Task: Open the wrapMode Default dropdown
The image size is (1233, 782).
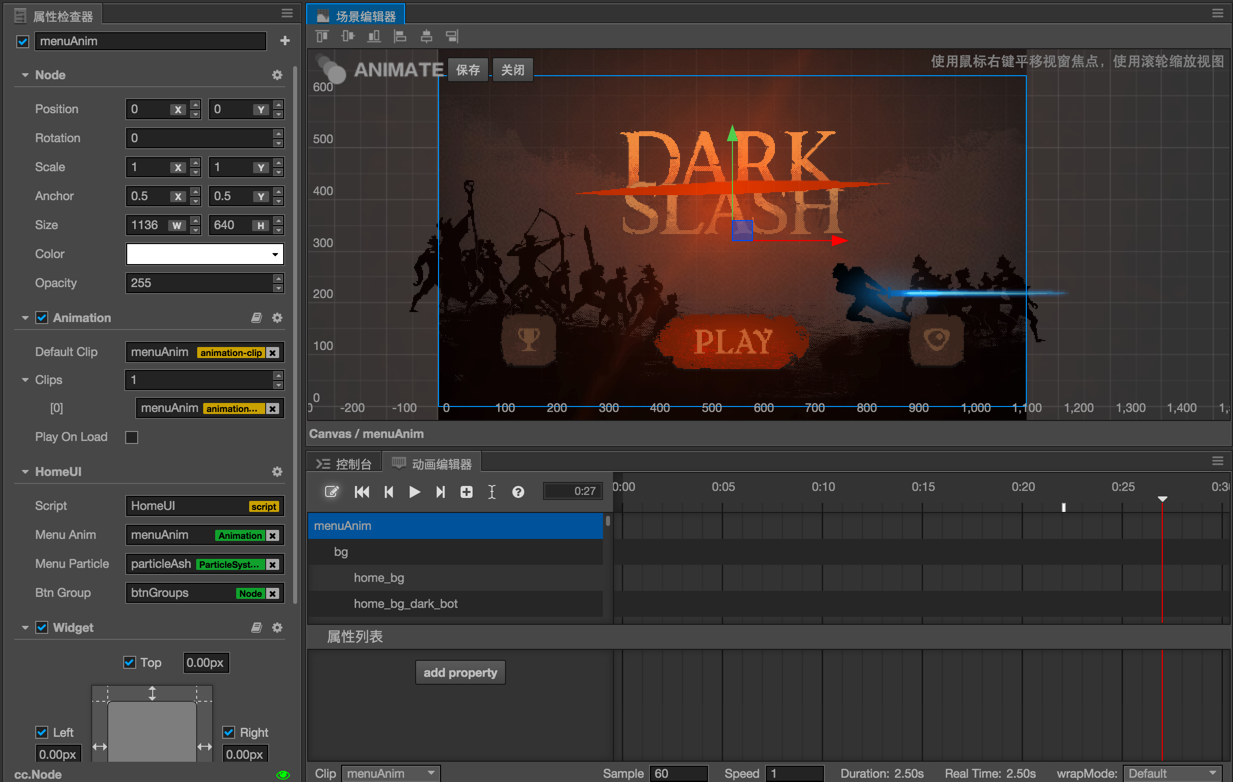Action: (1172, 773)
